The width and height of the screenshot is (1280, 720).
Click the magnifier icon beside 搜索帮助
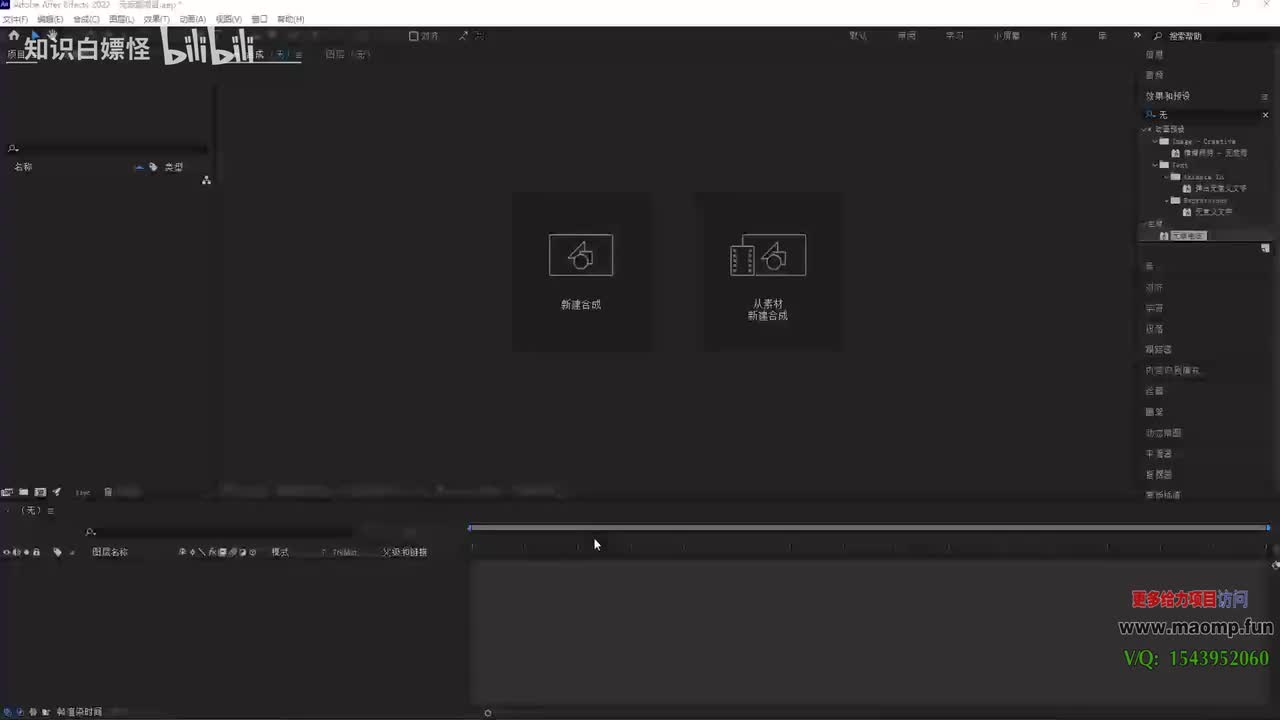coord(1158,36)
